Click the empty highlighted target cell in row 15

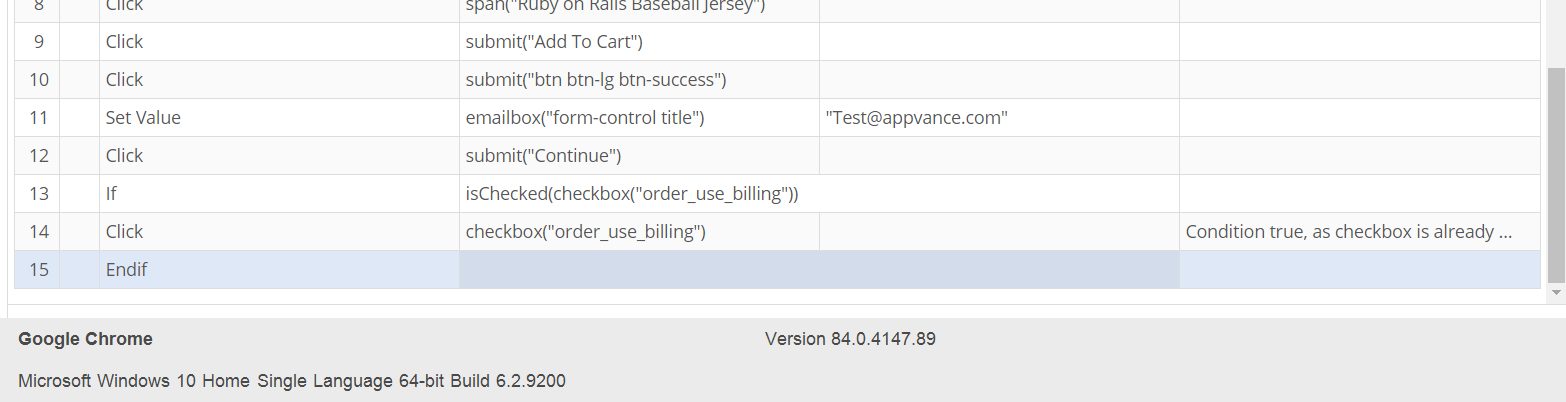[818, 269]
